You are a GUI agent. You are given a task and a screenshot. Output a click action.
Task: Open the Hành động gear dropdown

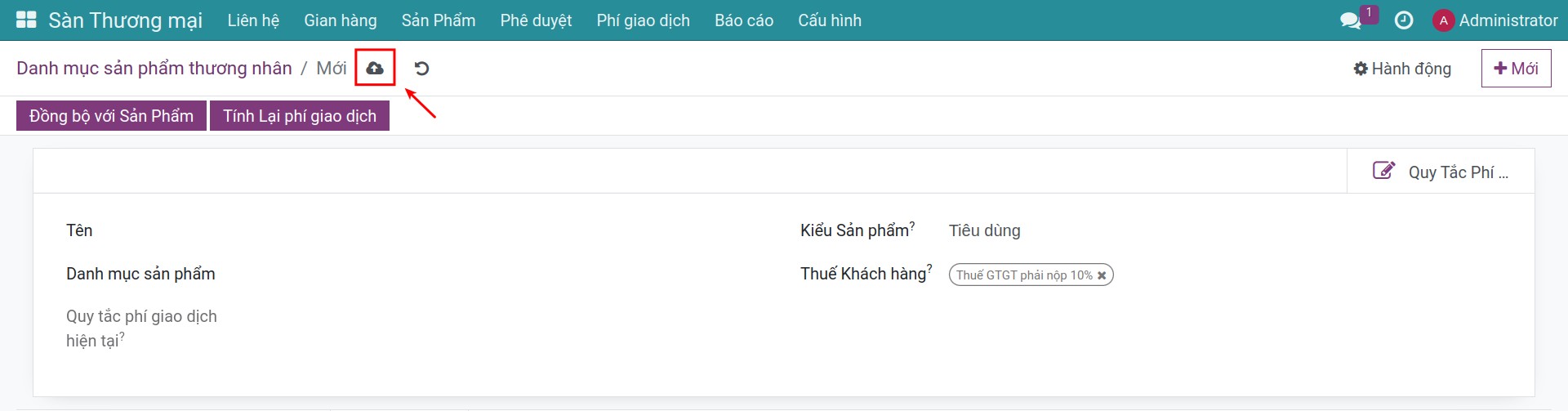[1402, 69]
